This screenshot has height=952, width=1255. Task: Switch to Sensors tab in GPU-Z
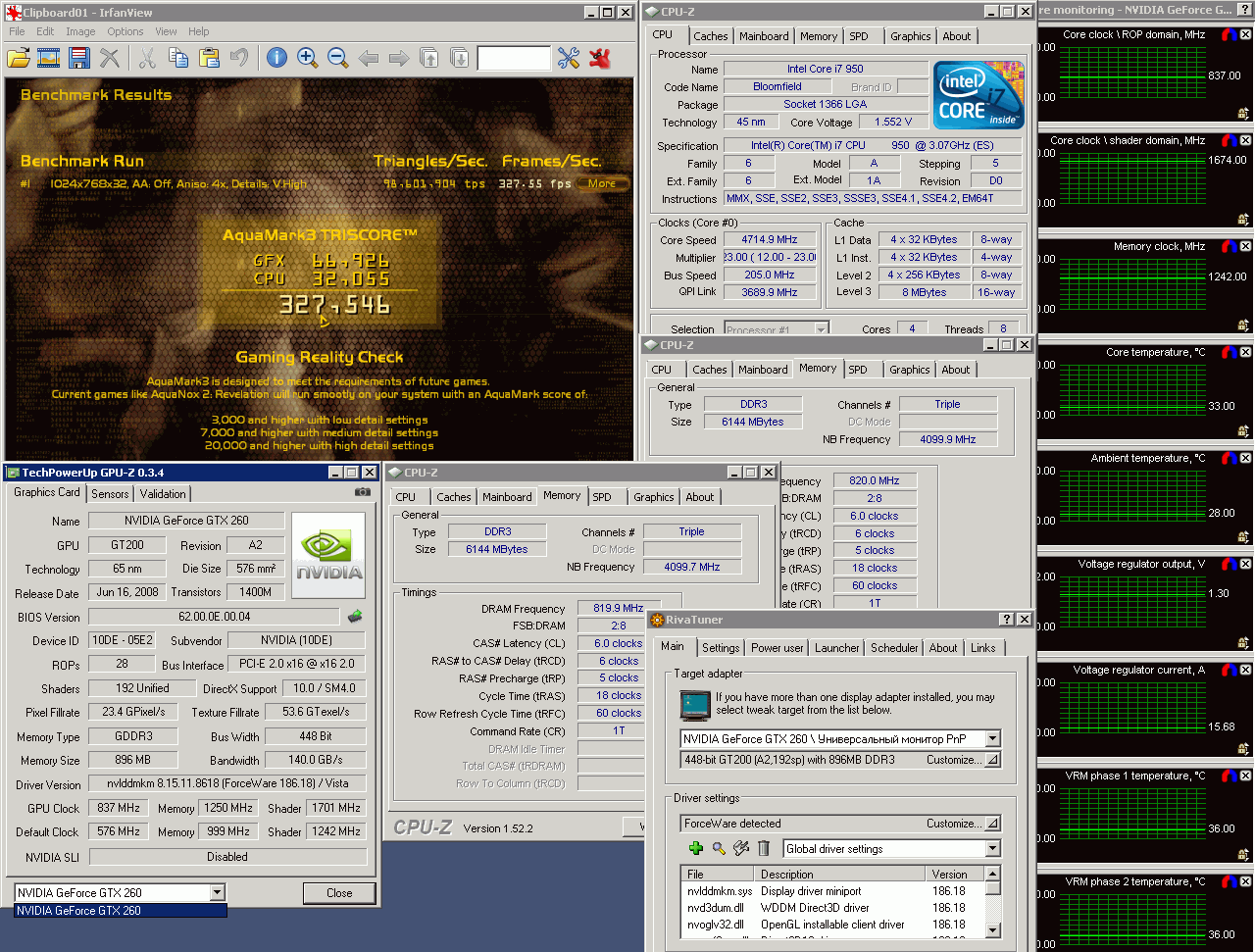click(110, 494)
